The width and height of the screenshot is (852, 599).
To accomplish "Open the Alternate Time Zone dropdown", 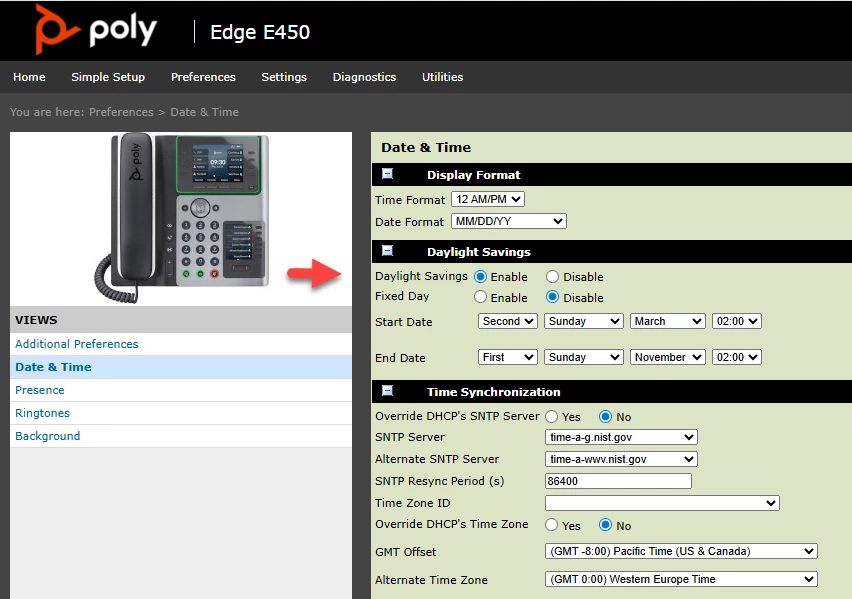I will click(x=681, y=579).
